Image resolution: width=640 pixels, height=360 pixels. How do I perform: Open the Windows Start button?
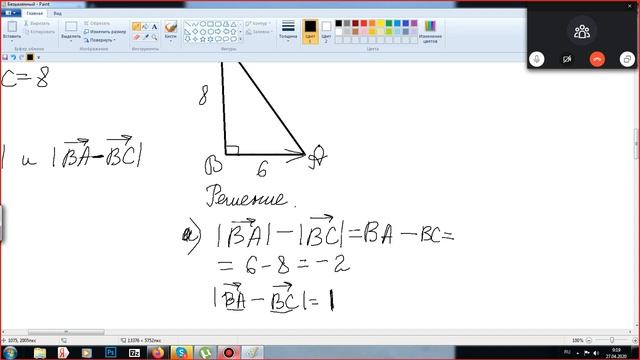(10, 353)
